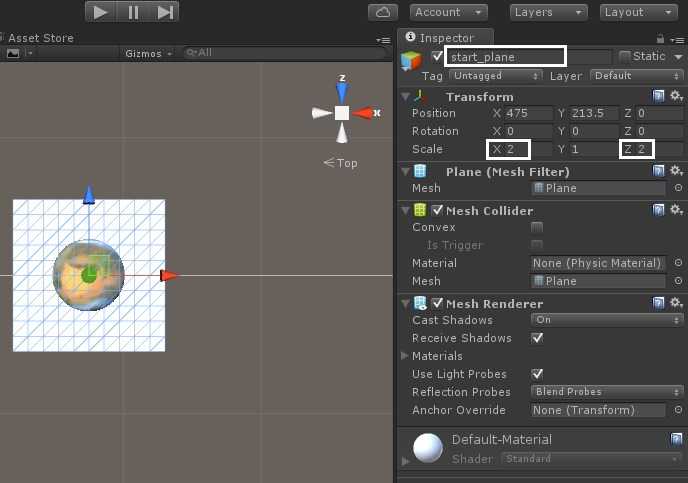
Task: Click the Scale Y field
Action: tap(594, 149)
